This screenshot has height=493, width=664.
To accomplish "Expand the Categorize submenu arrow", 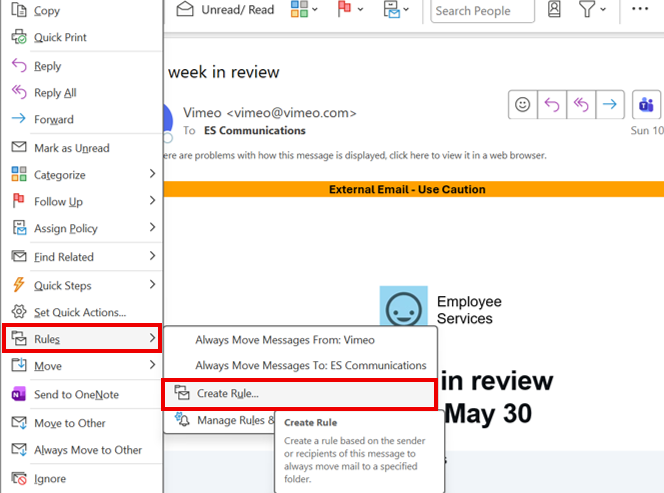I will pyautogui.click(x=152, y=174).
